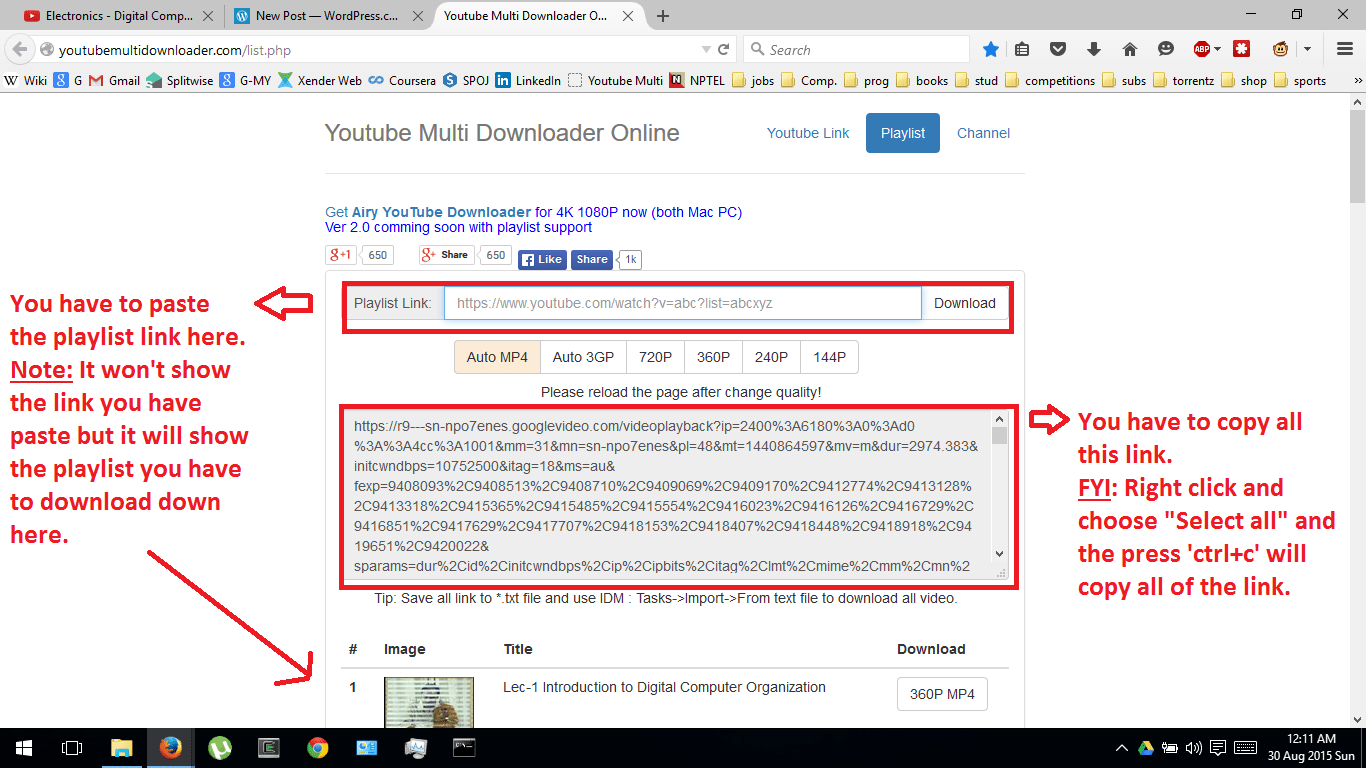Screen dimensions: 1372x772
Task: Reload the page using the refresh icon
Action: point(724,49)
